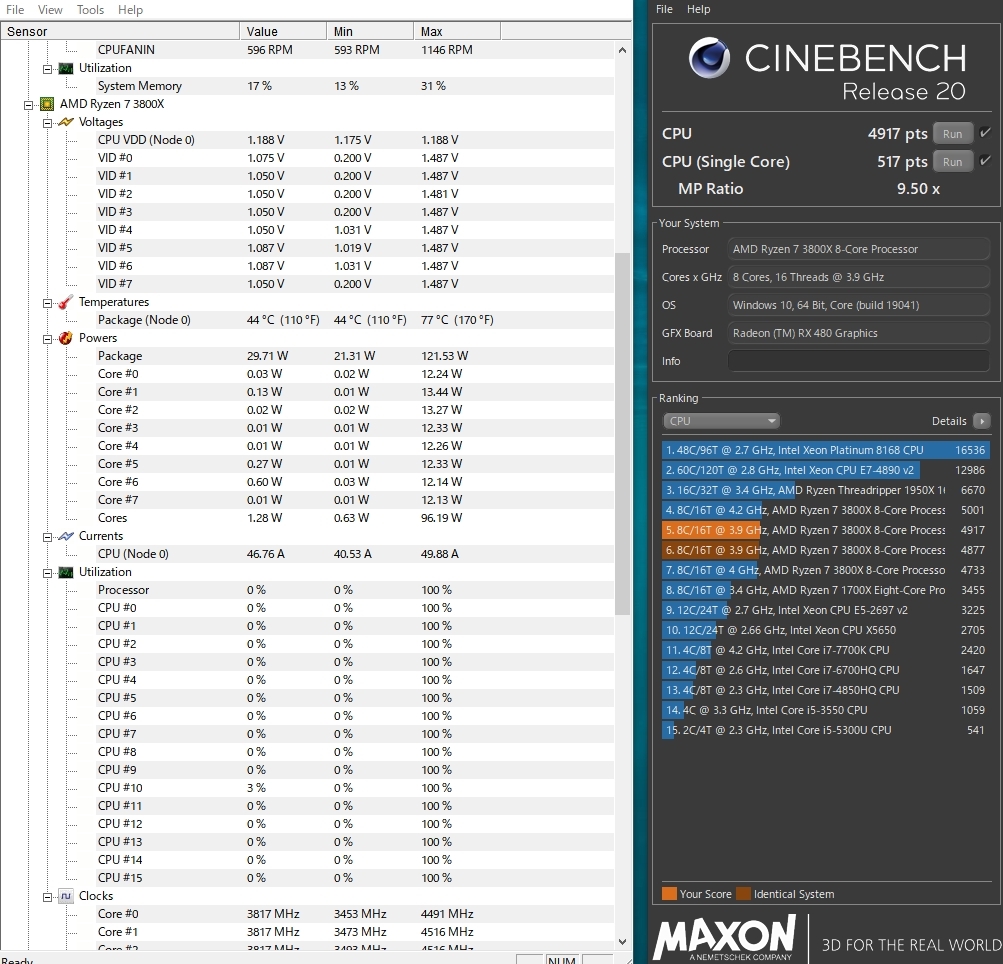The image size is (1003, 964).
Task: Run the CPU Single Core benchmark
Action: [952, 162]
